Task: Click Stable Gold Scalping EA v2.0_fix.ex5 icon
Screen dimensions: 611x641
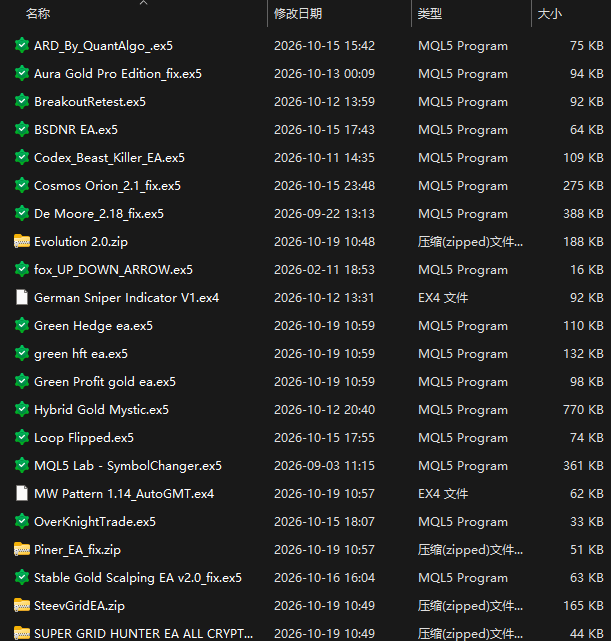Action: point(22,578)
